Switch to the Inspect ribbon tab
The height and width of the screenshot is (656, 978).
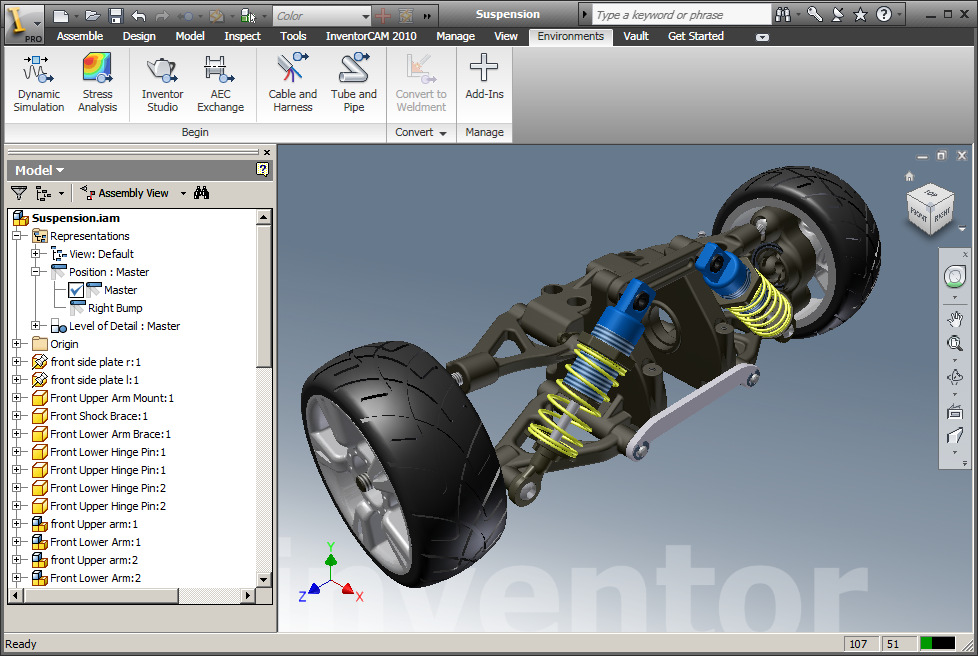242,36
